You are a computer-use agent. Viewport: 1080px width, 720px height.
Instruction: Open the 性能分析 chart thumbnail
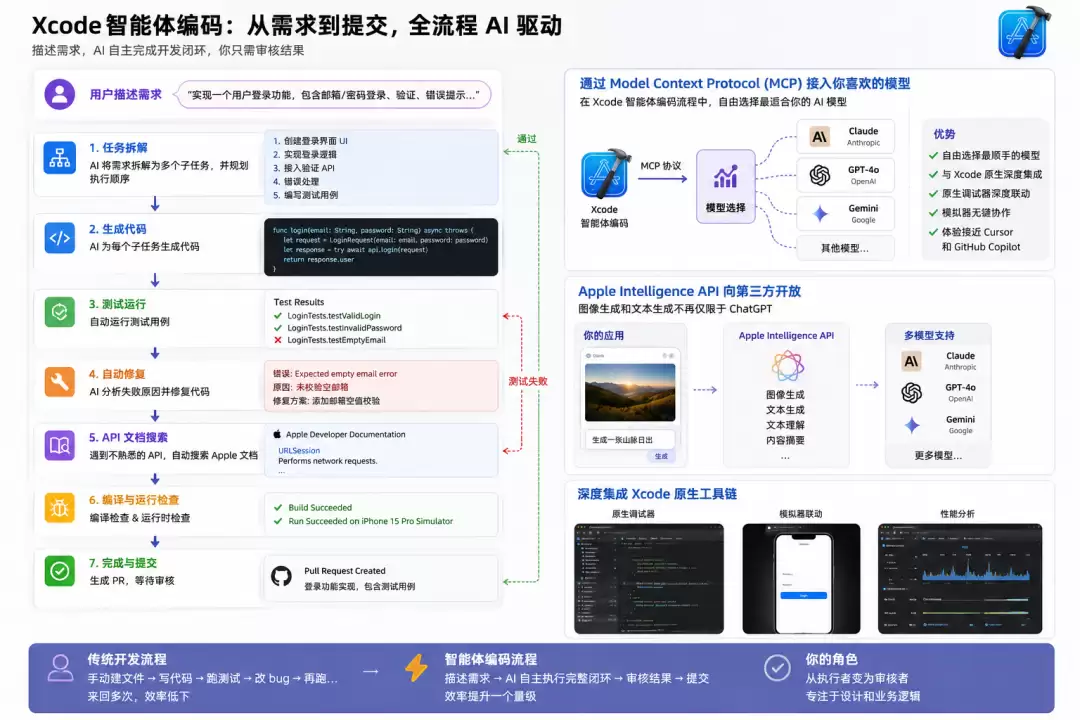point(960,579)
